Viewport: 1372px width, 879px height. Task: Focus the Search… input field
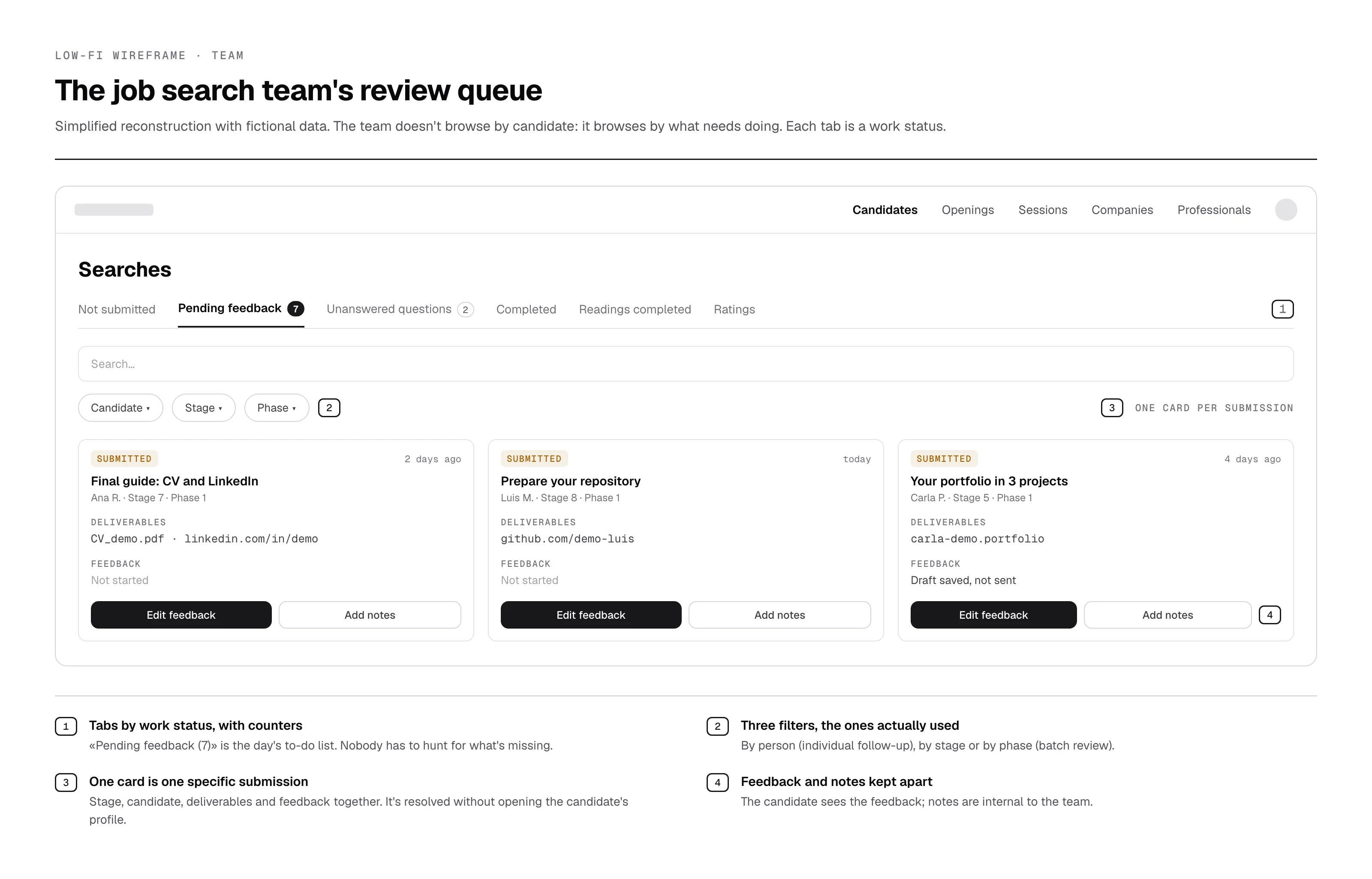point(686,364)
